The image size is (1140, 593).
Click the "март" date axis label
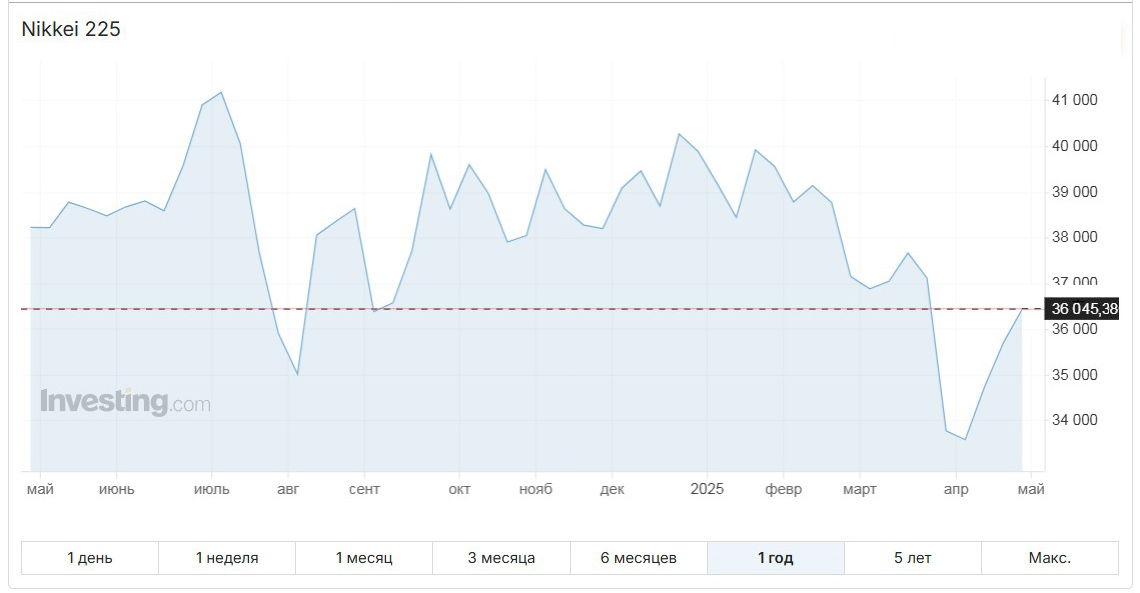click(x=859, y=489)
